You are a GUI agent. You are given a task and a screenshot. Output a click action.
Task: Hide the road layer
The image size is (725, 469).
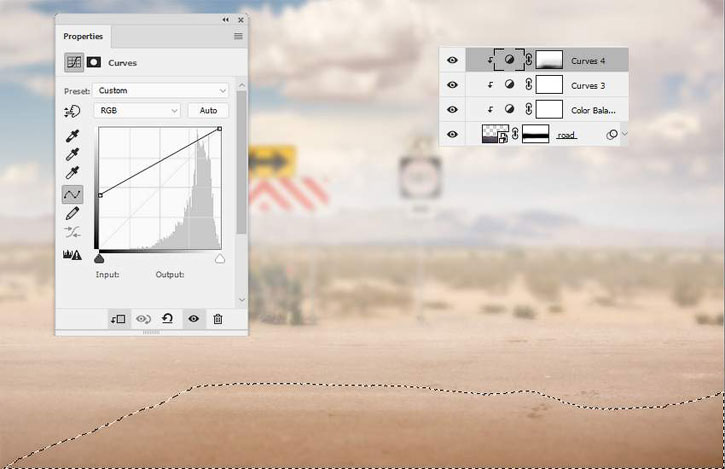coord(452,134)
